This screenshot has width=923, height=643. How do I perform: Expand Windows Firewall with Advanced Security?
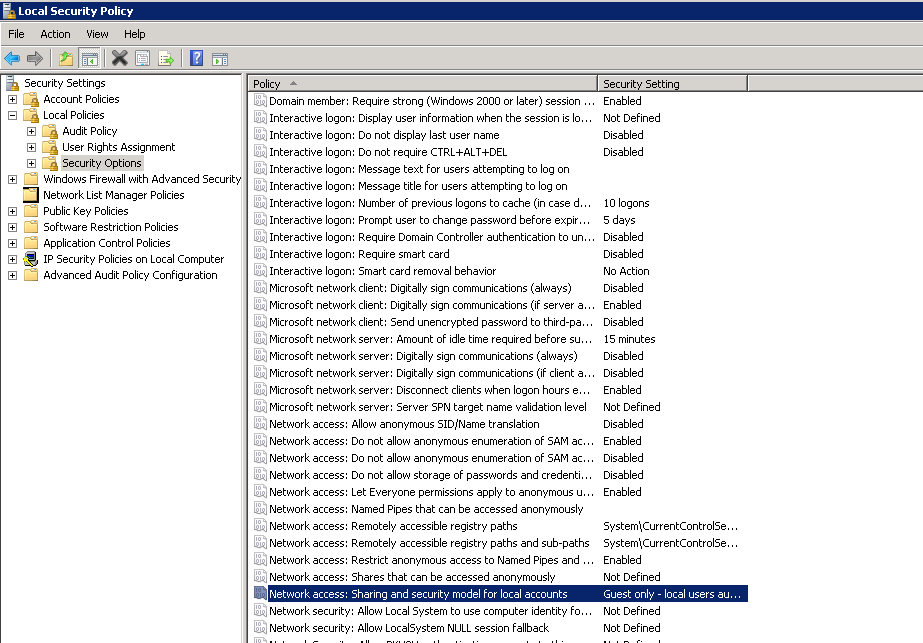click(x=12, y=179)
